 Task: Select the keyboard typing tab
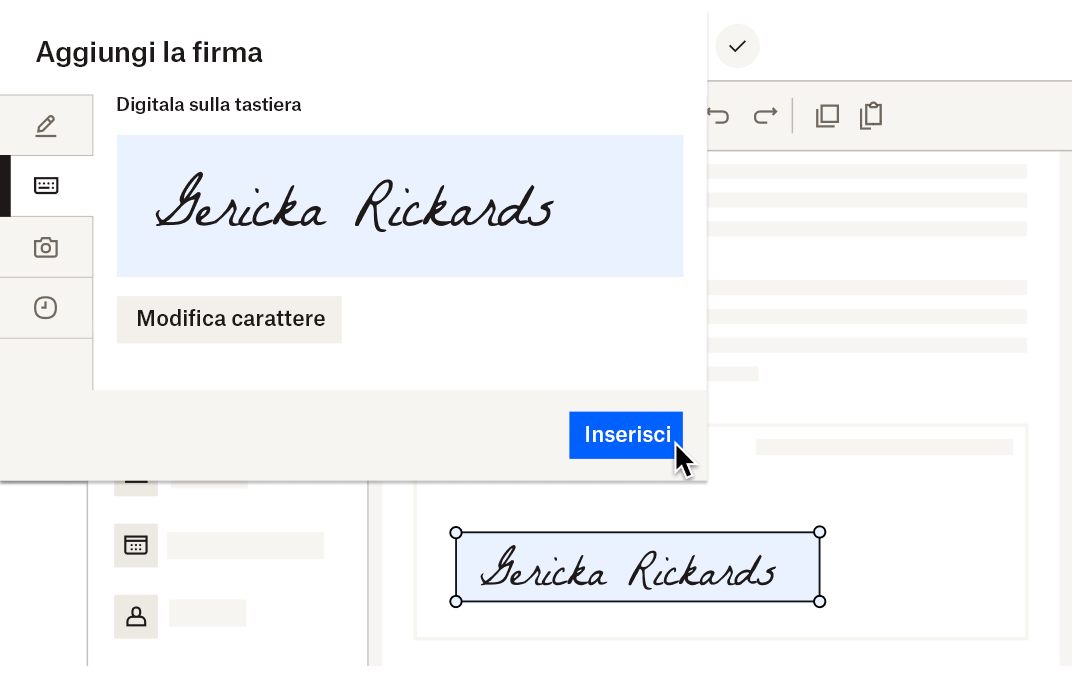pyautogui.click(x=46, y=186)
